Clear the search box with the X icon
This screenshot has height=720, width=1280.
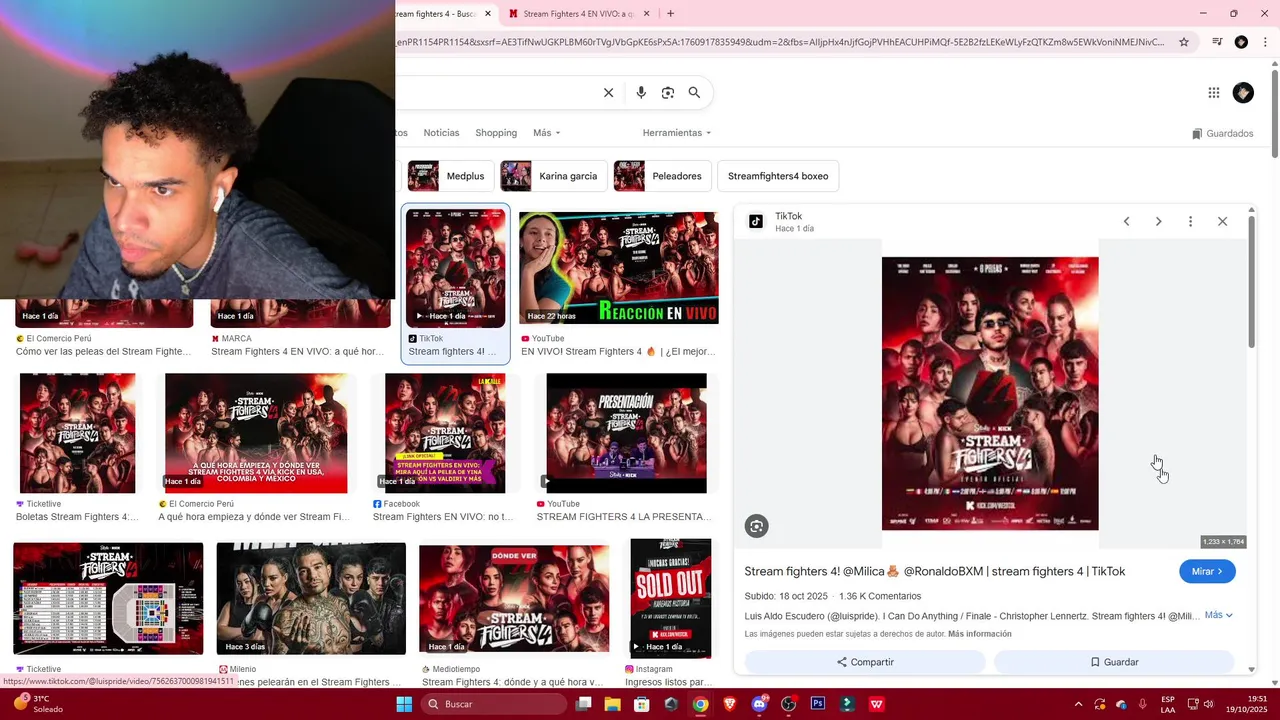(x=608, y=93)
